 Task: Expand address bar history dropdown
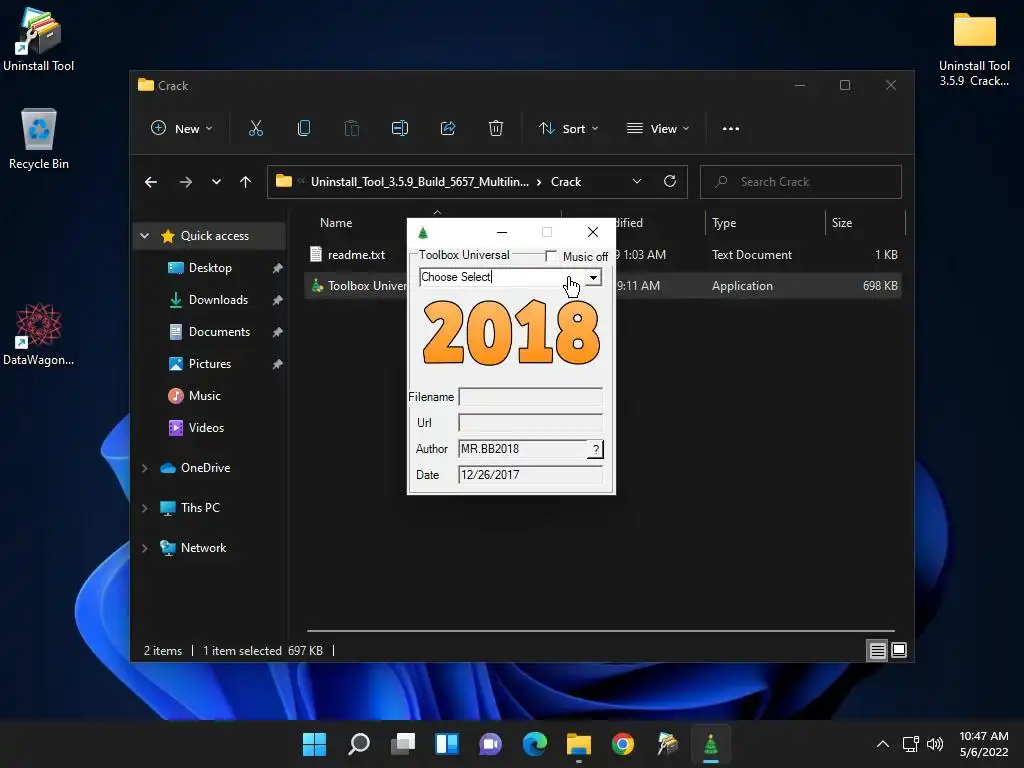point(637,182)
